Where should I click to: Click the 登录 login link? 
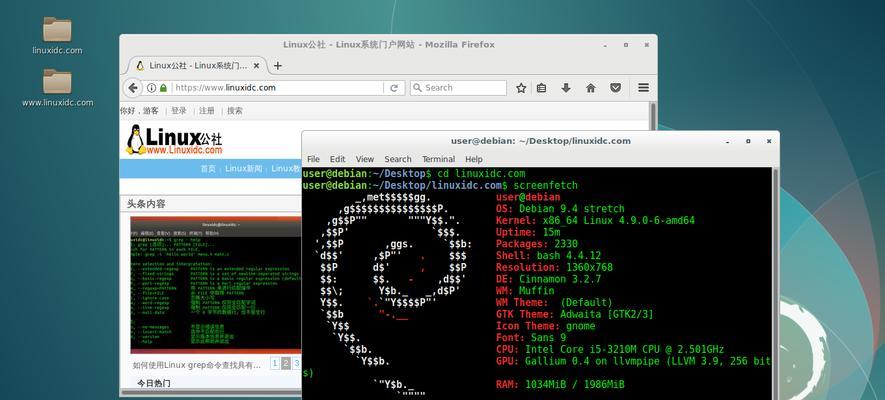click(x=179, y=111)
